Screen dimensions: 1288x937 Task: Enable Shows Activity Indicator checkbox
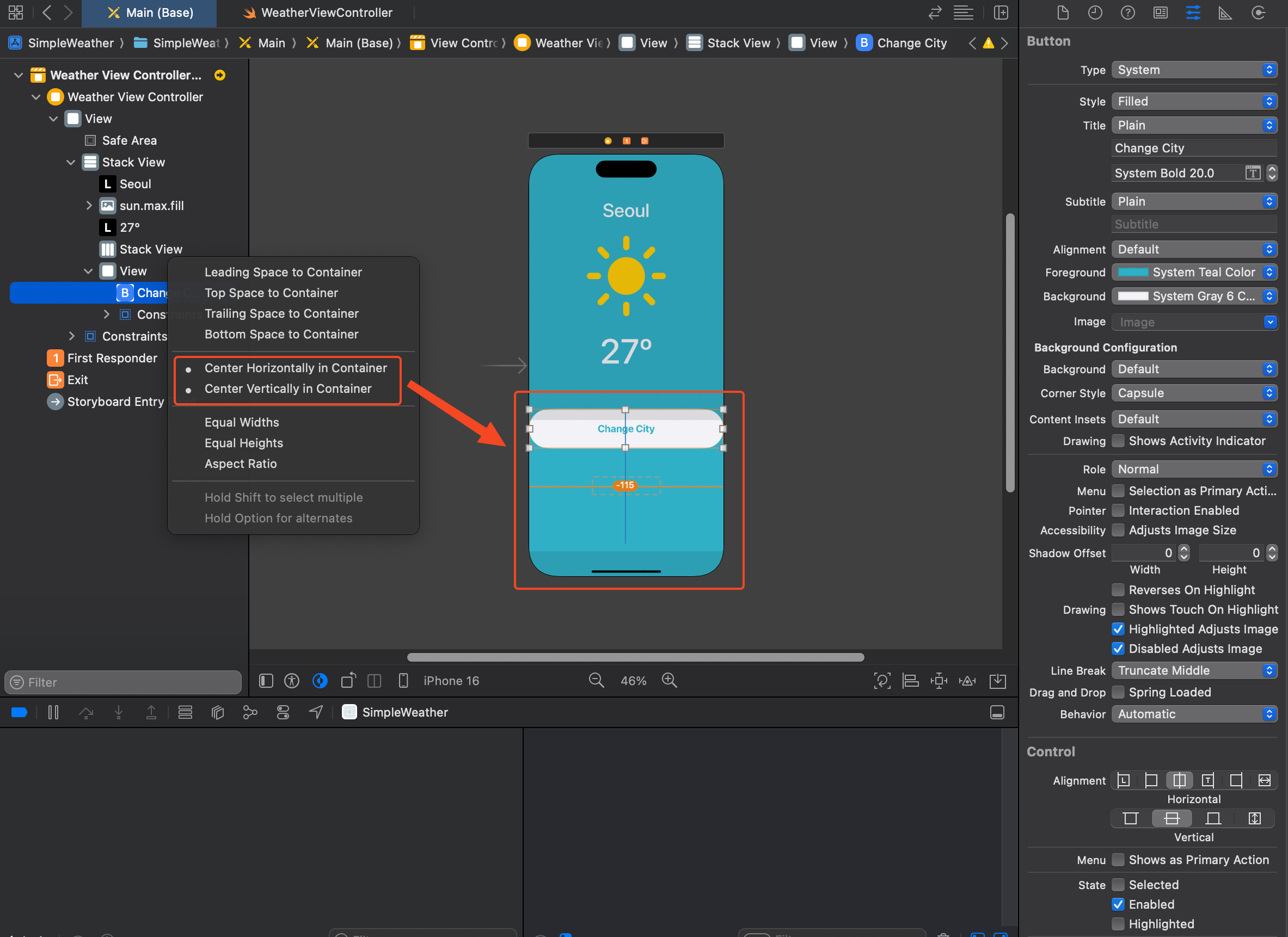pos(1118,441)
